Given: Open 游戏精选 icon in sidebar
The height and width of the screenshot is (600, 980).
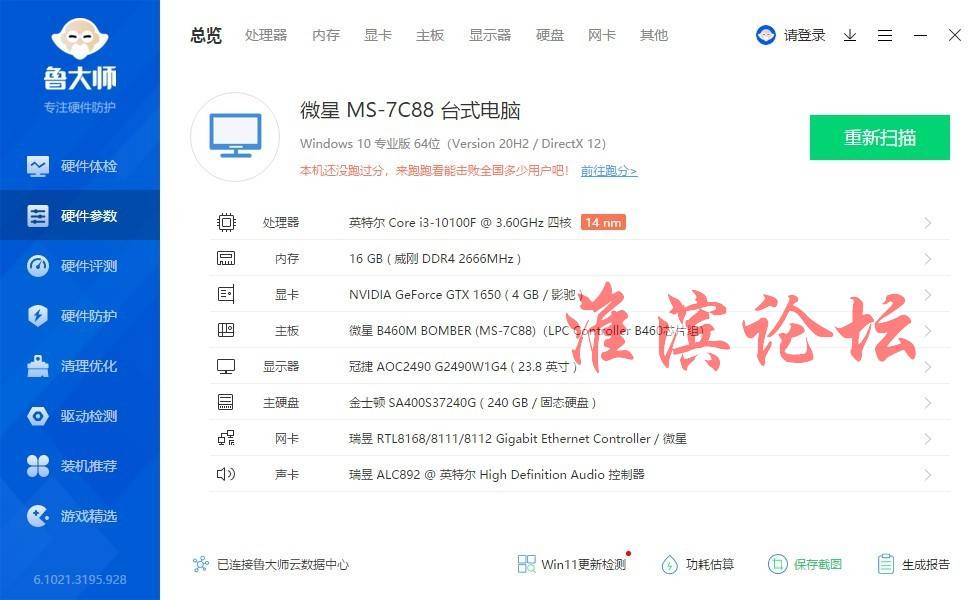Looking at the screenshot, I should (x=38, y=516).
